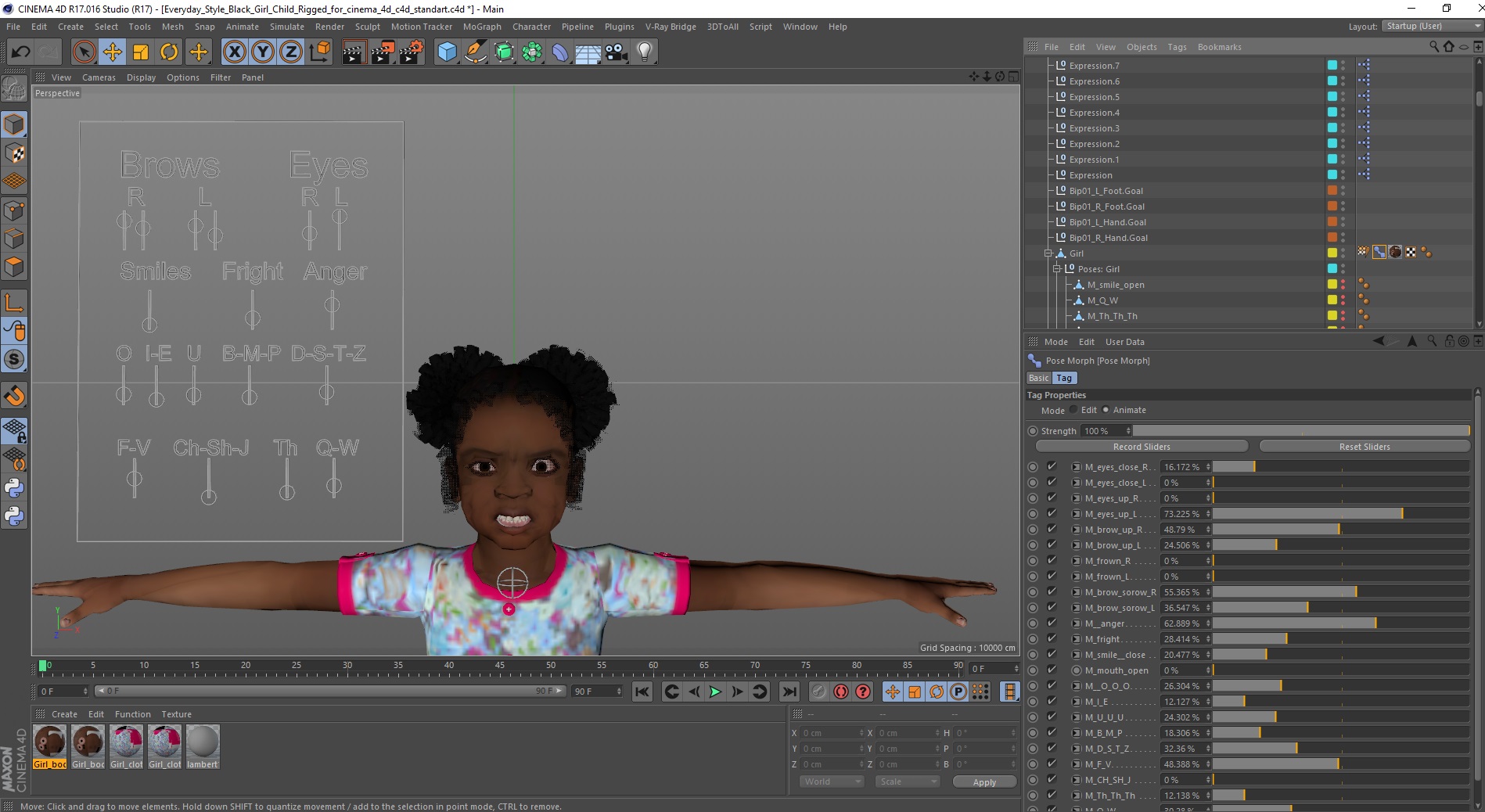The height and width of the screenshot is (812, 1485).
Task: Toggle X axis lock
Action: pyautogui.click(x=234, y=52)
